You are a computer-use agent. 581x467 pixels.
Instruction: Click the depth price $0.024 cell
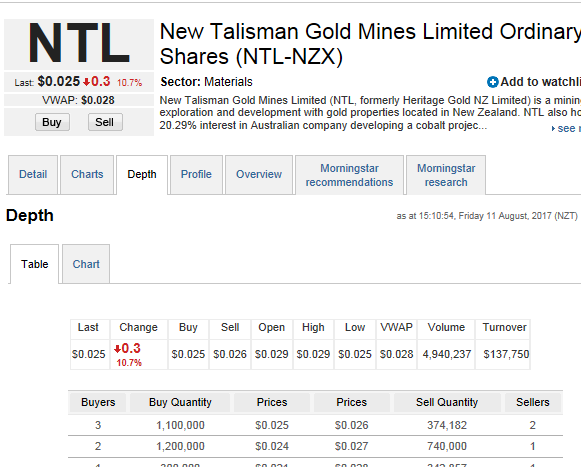272,447
